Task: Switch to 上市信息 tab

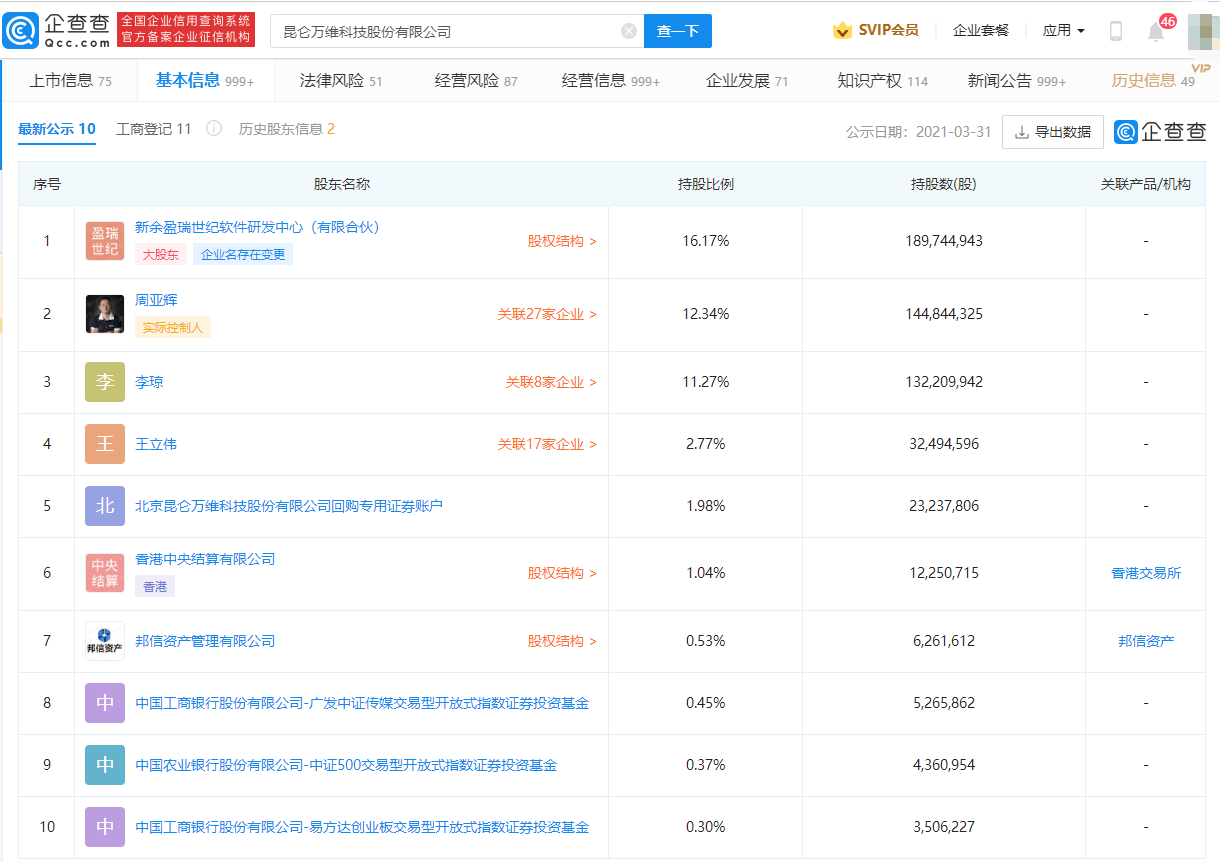Action: pos(70,81)
